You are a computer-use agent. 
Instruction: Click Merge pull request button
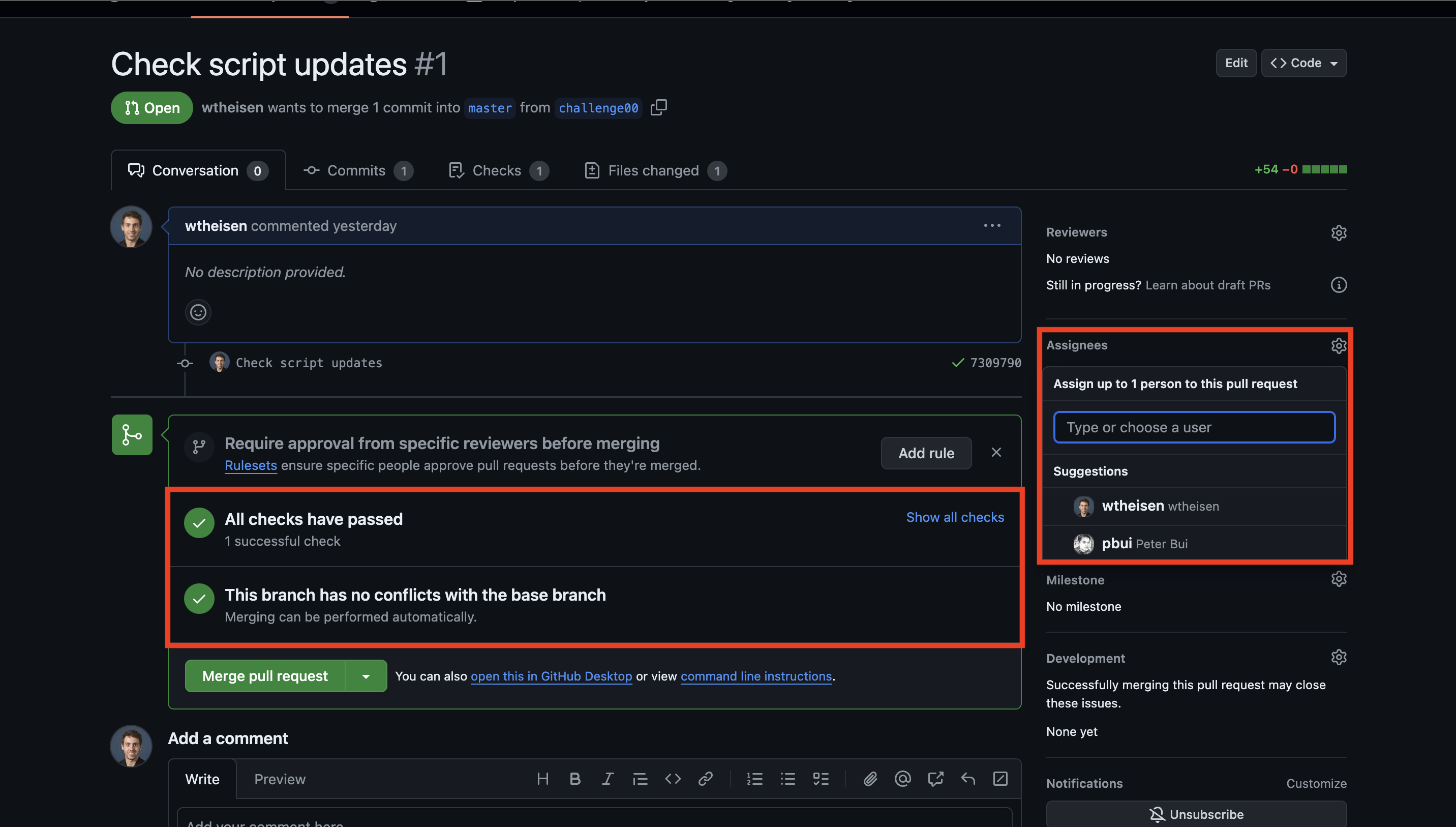[265, 676]
